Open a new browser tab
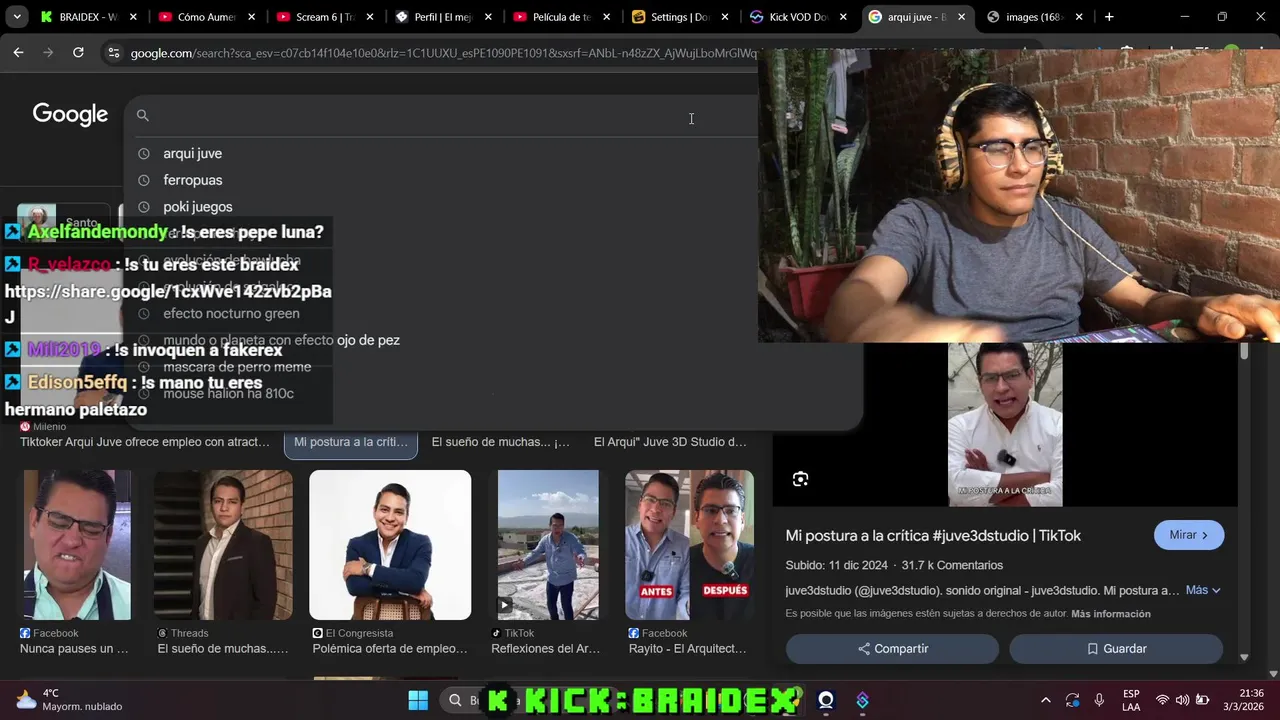 tap(1109, 17)
